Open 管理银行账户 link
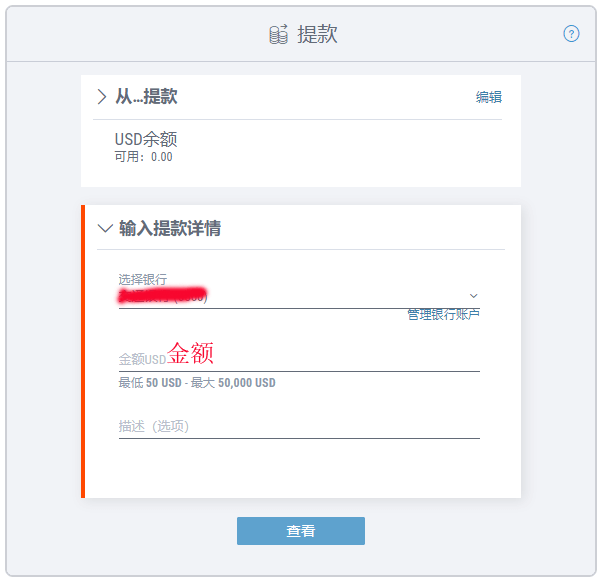Image resolution: width=602 pixels, height=581 pixels. click(x=443, y=314)
